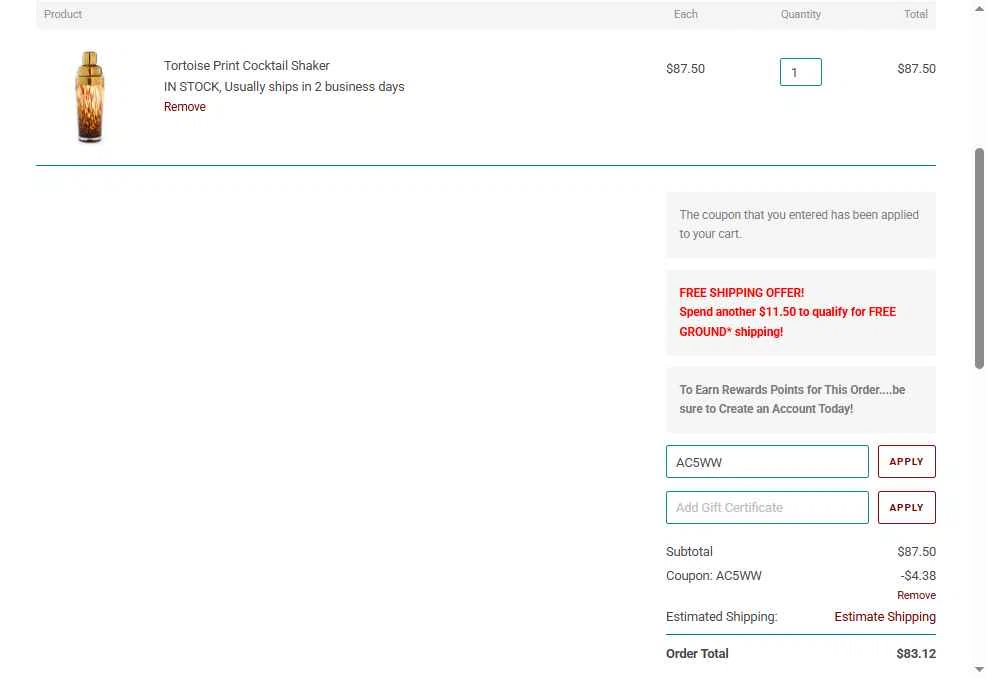
Task: Select the $87.50 each price
Action: (x=685, y=69)
